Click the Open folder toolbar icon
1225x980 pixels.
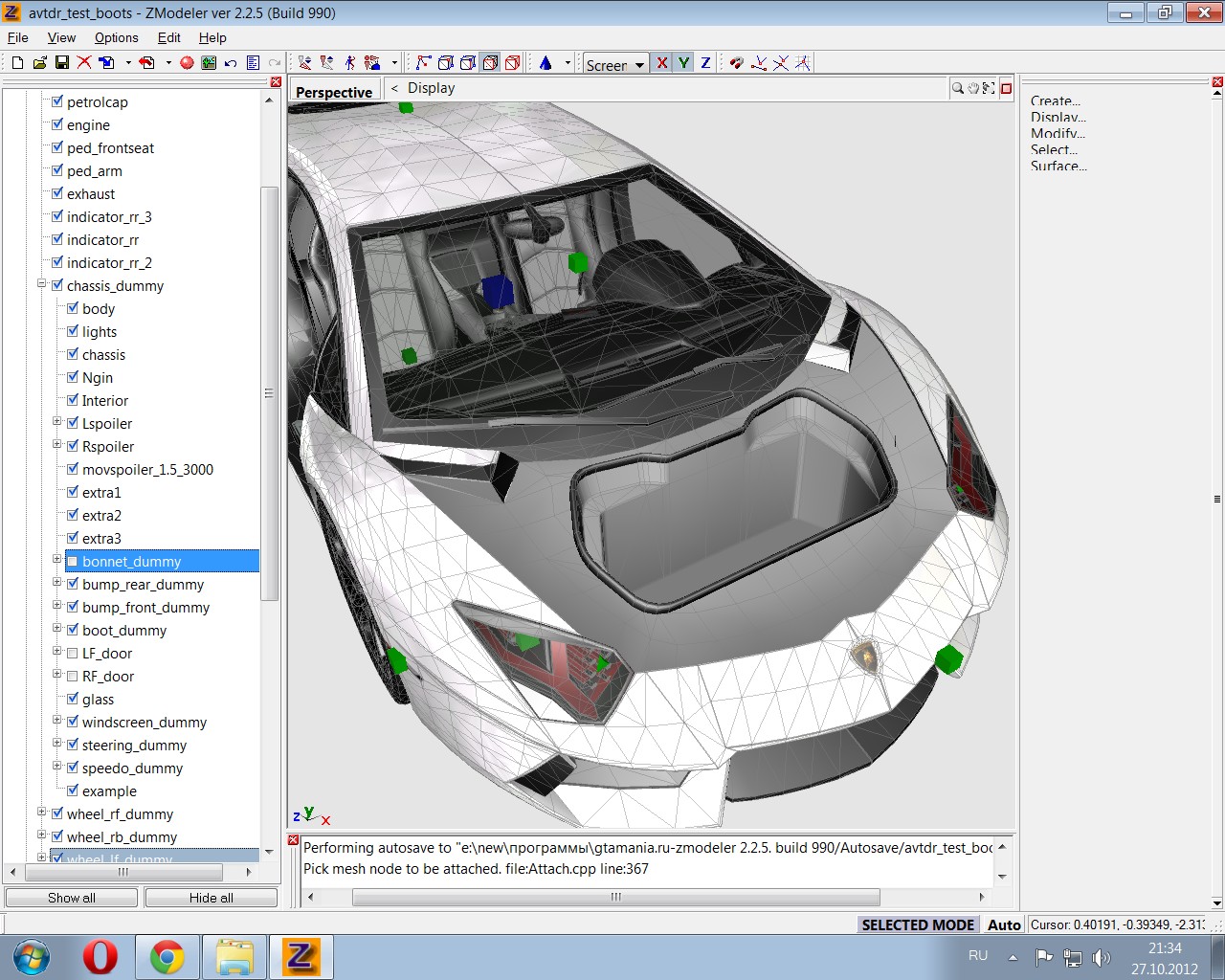point(39,62)
